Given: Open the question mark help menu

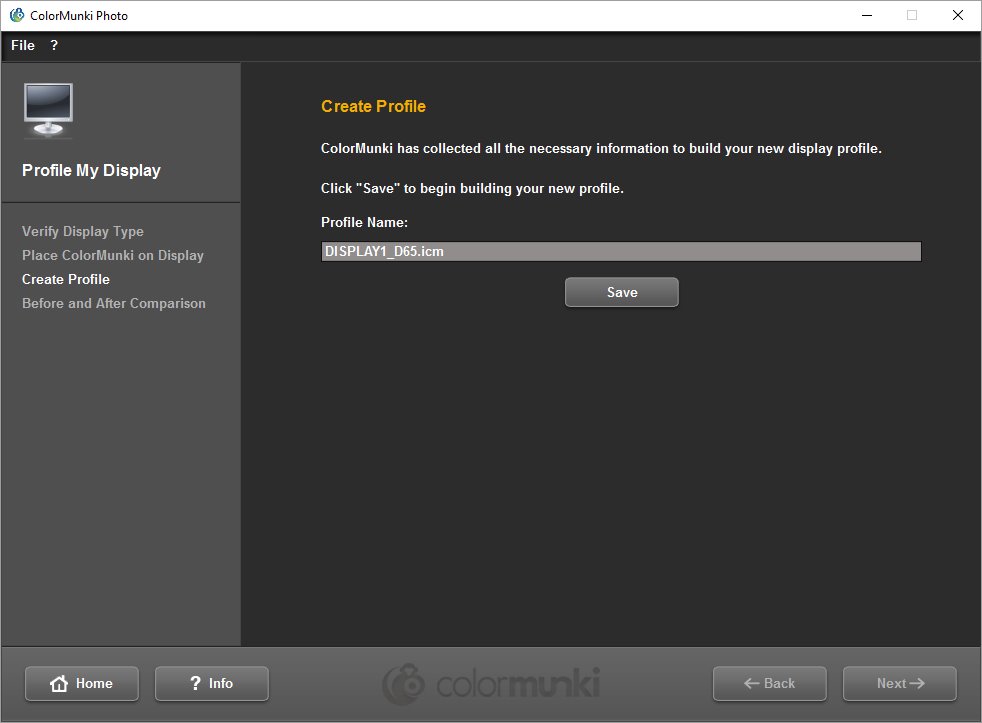Looking at the screenshot, I should click(54, 45).
